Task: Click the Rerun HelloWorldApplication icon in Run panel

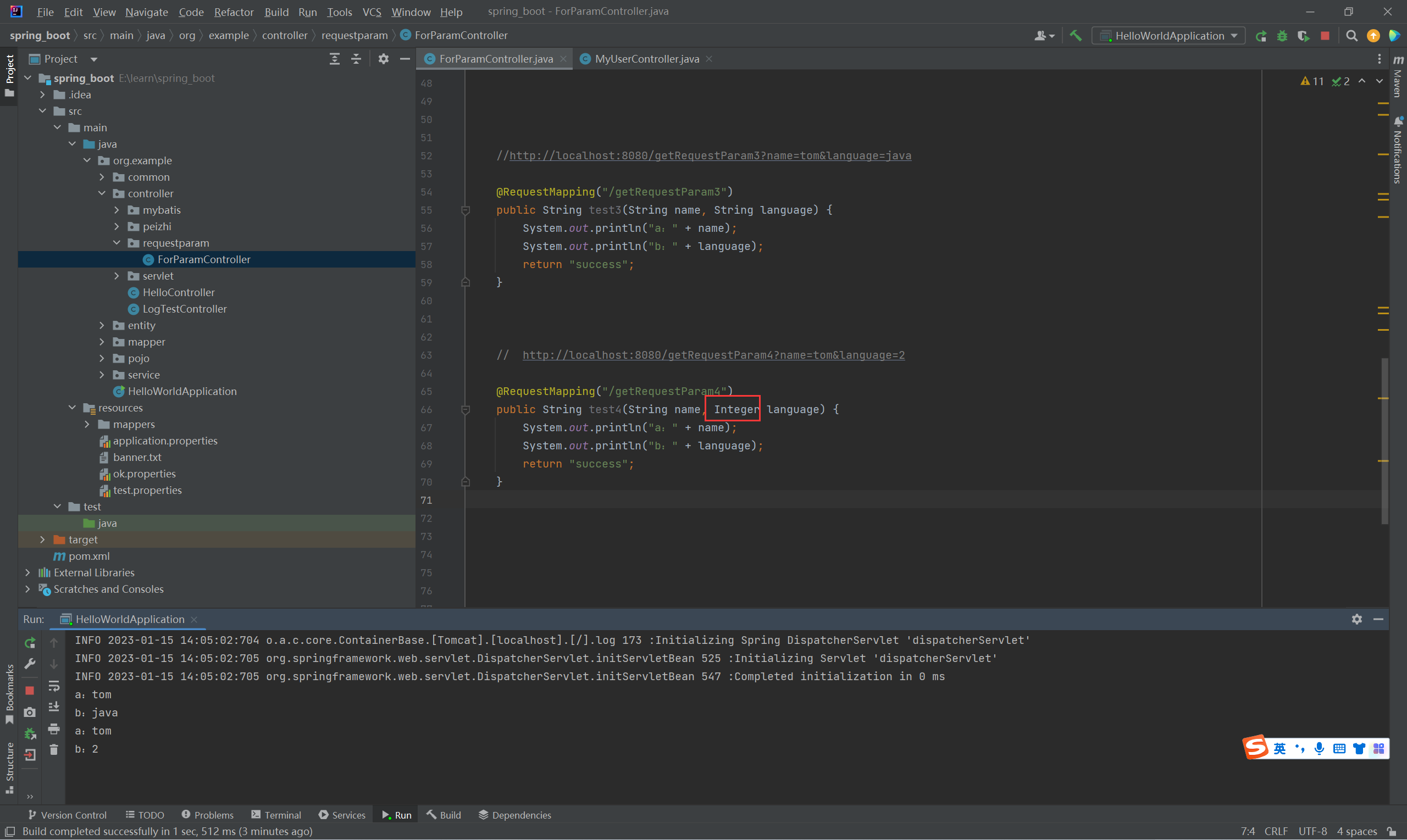Action: pos(30,643)
